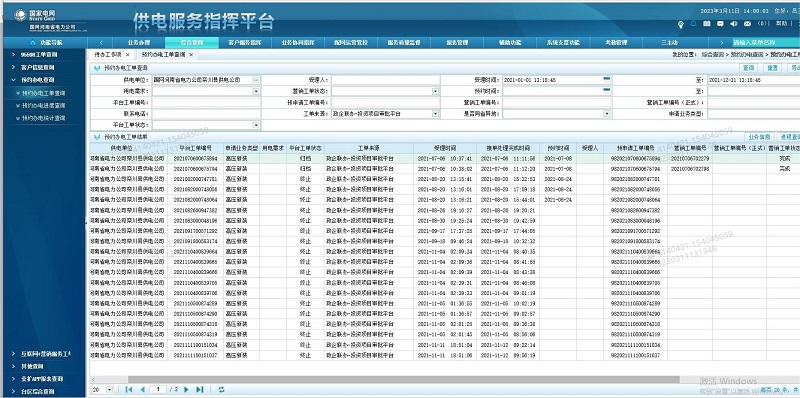Sort by the 受理时间 column header

tap(445, 148)
